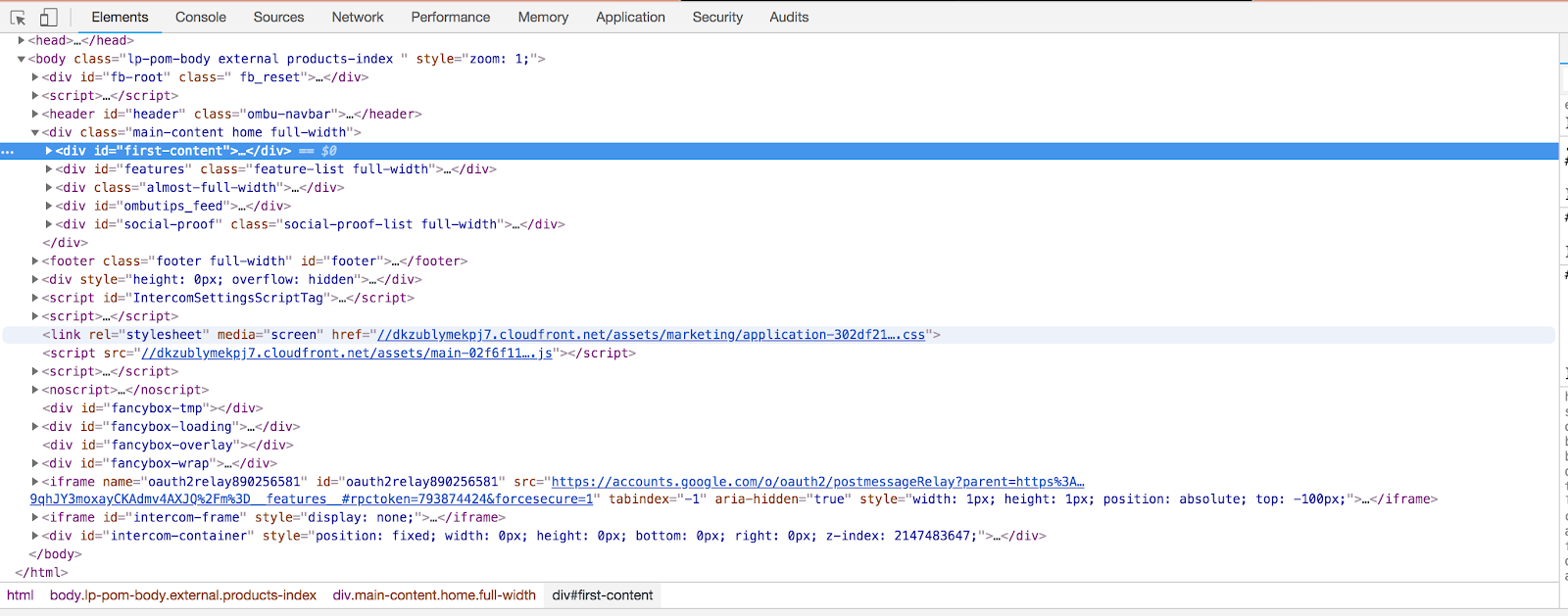
Task: Switch to the Memory tab
Action: pyautogui.click(x=543, y=18)
